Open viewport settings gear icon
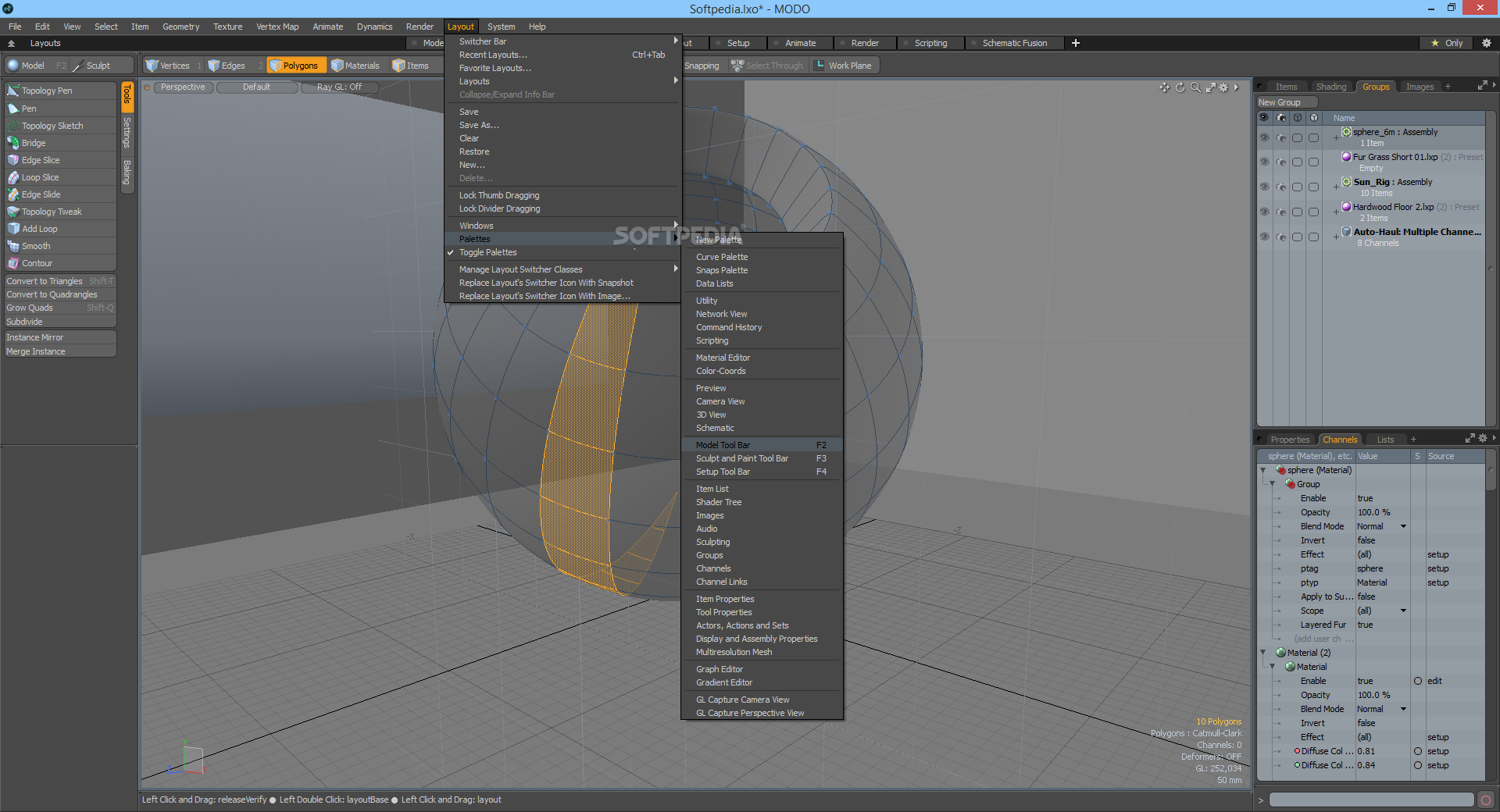 1223,87
